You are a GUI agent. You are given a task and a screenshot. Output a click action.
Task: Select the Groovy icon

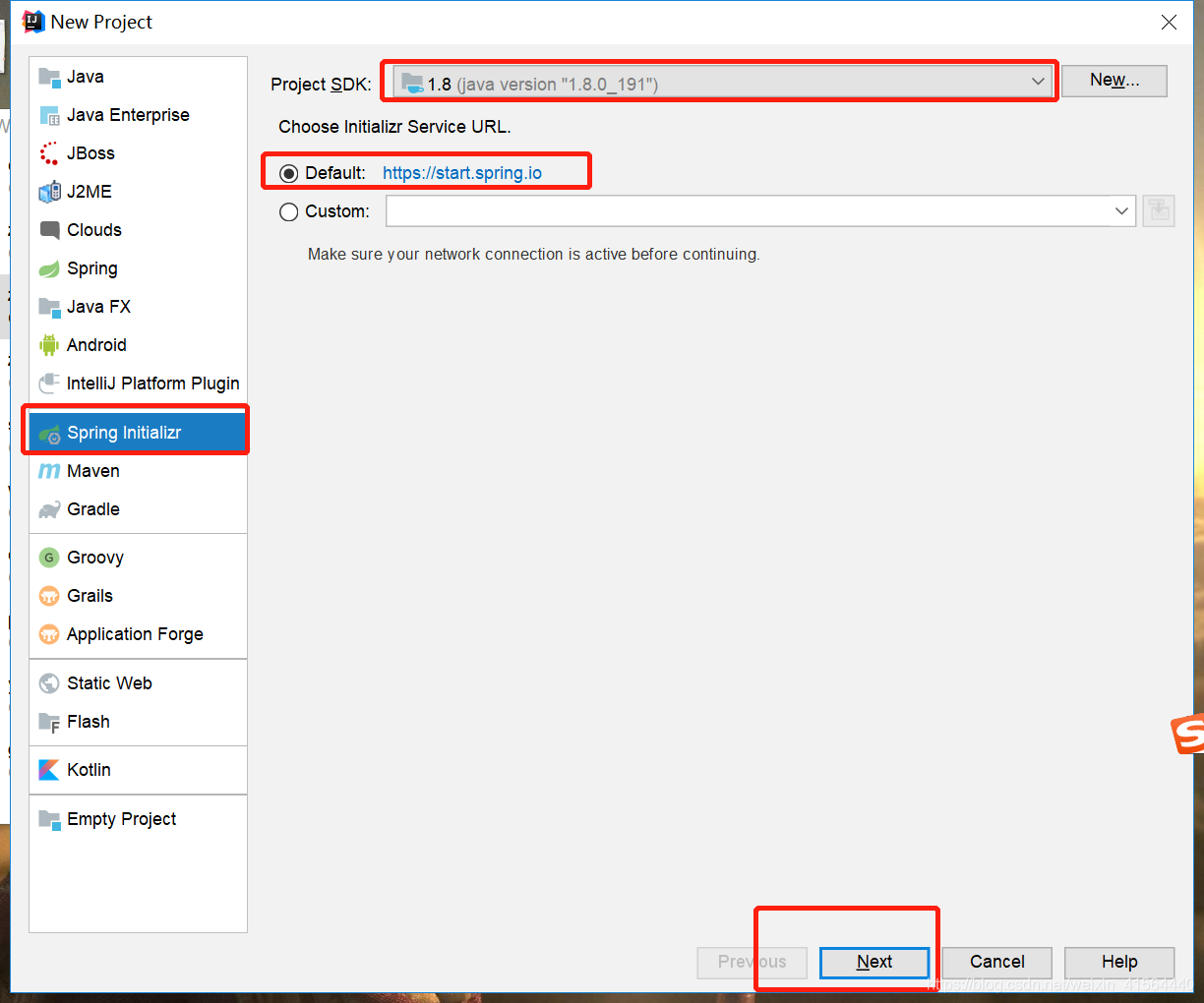[x=49, y=558]
